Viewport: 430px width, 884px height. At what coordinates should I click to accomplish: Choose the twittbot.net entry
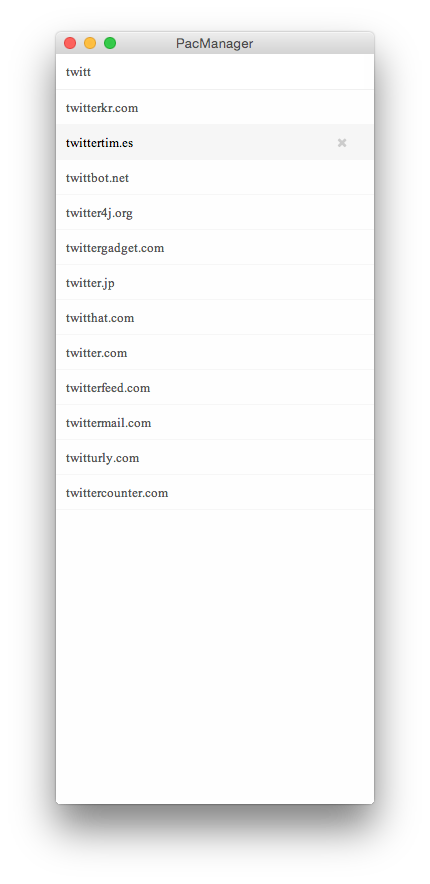(x=215, y=178)
